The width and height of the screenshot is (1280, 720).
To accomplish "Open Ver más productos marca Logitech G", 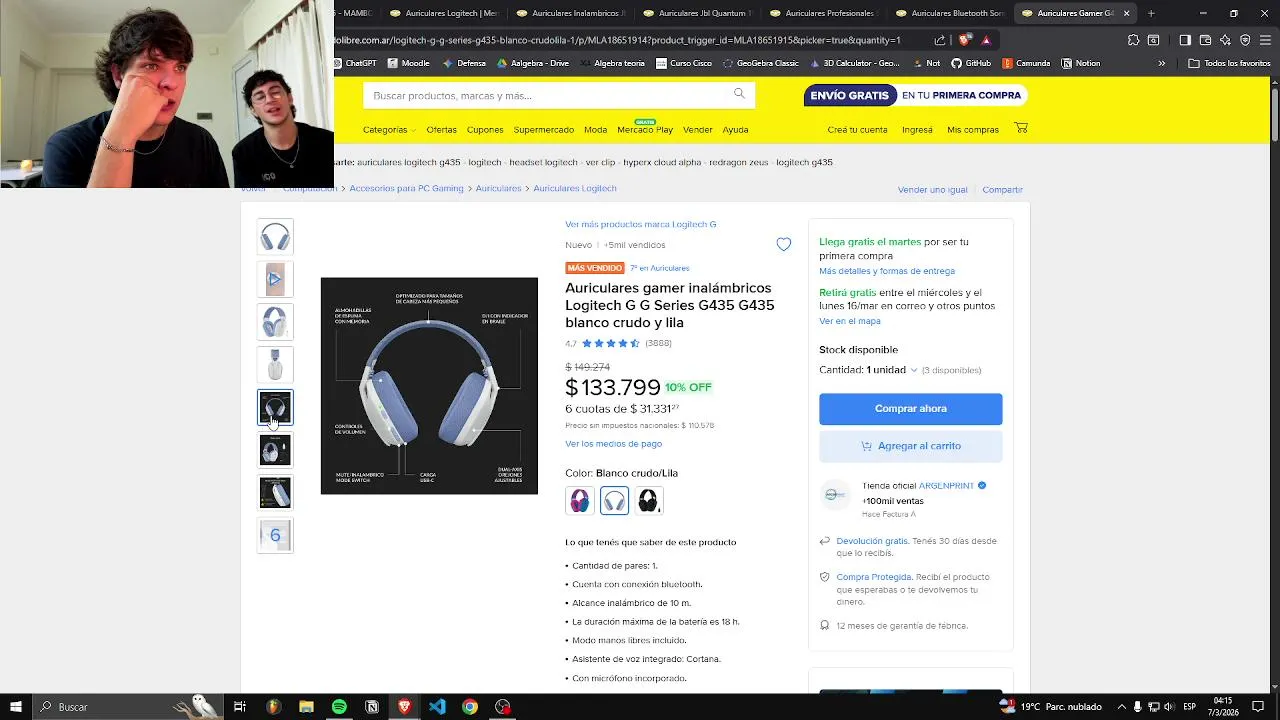I will 640,224.
